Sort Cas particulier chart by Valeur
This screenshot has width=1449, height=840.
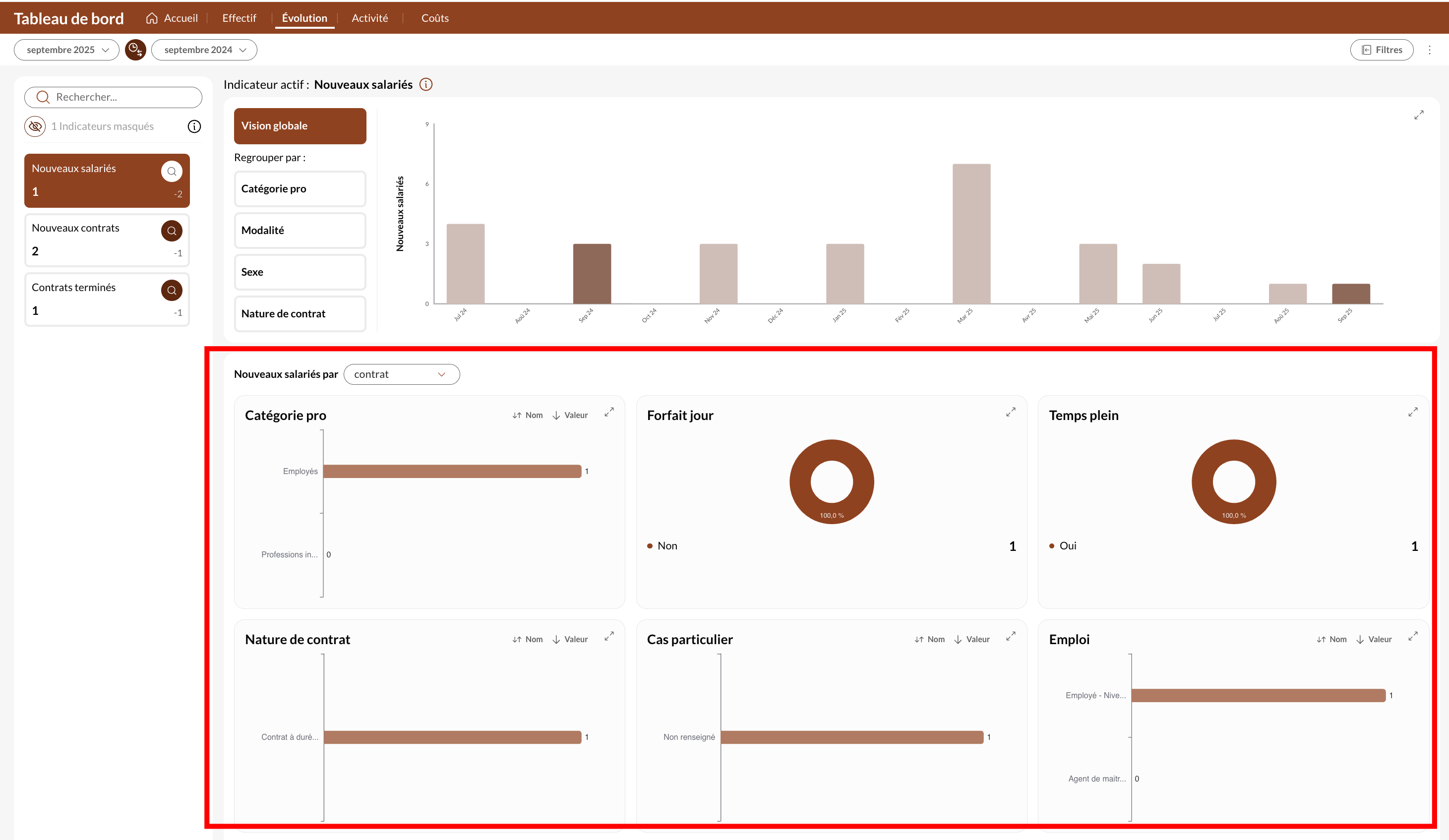972,639
